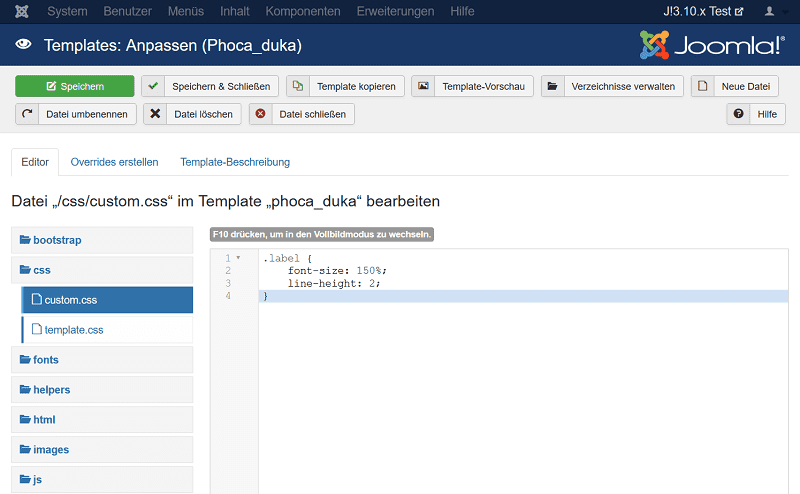Switch to Template-Beschreibung tab
The width and height of the screenshot is (800, 494).
(x=235, y=162)
